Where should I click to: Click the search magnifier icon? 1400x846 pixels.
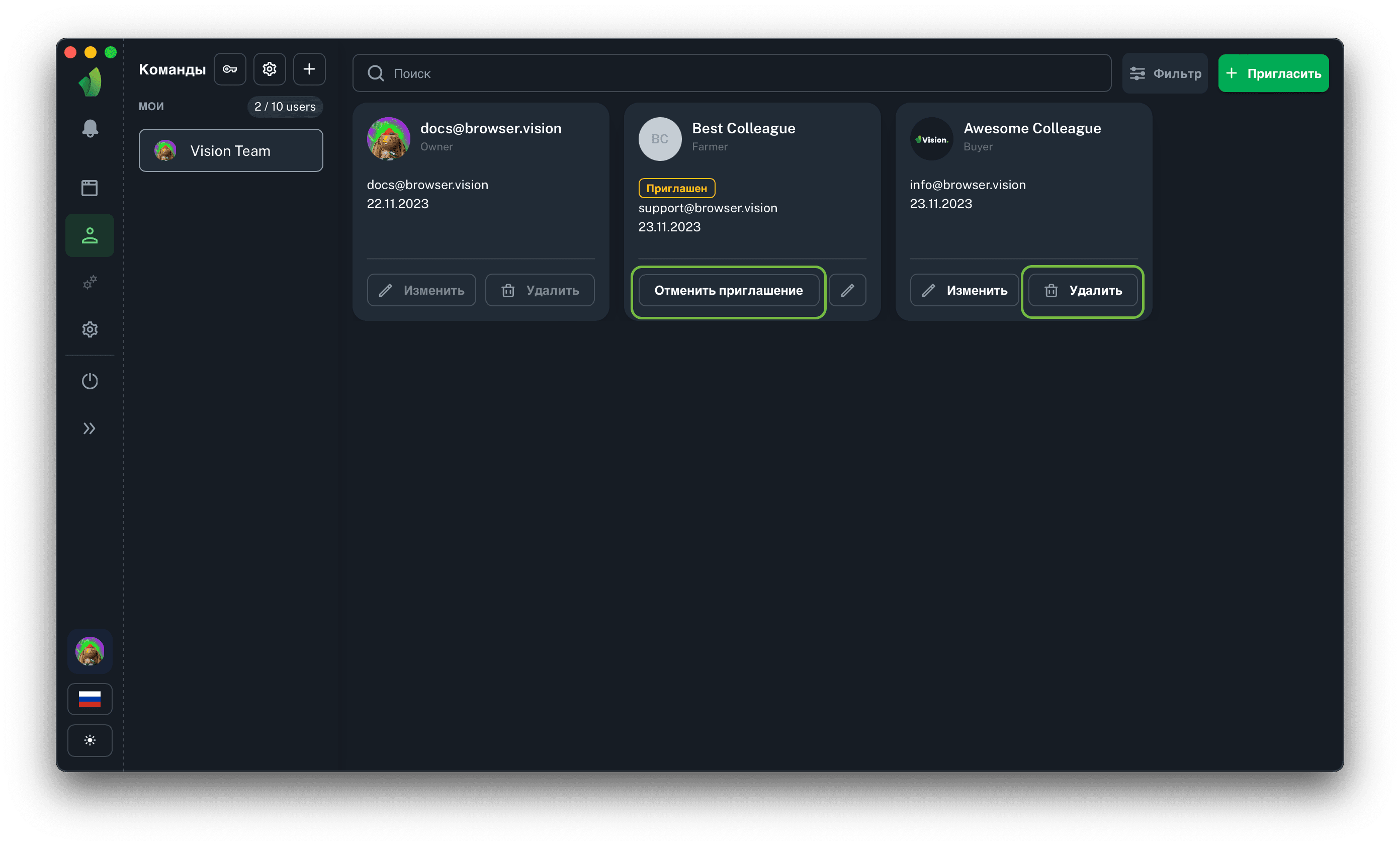tap(376, 73)
